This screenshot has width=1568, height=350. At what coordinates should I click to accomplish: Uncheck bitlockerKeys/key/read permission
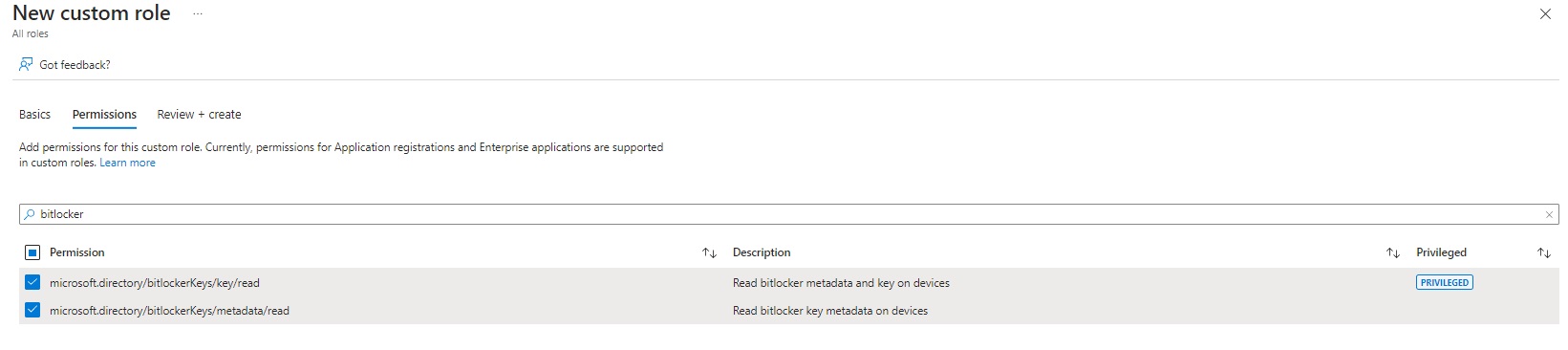(x=32, y=282)
